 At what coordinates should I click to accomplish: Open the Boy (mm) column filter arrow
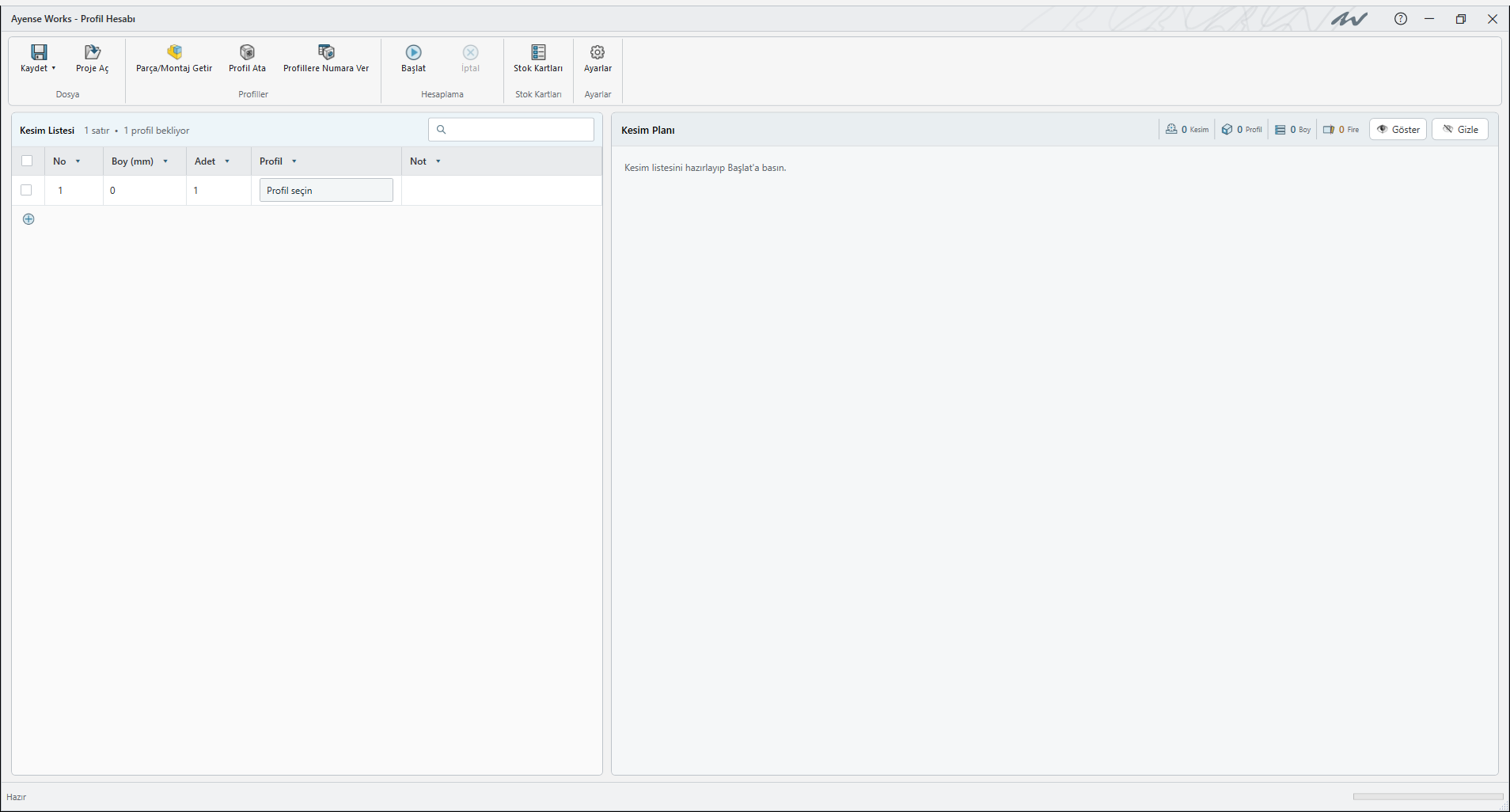click(x=165, y=161)
